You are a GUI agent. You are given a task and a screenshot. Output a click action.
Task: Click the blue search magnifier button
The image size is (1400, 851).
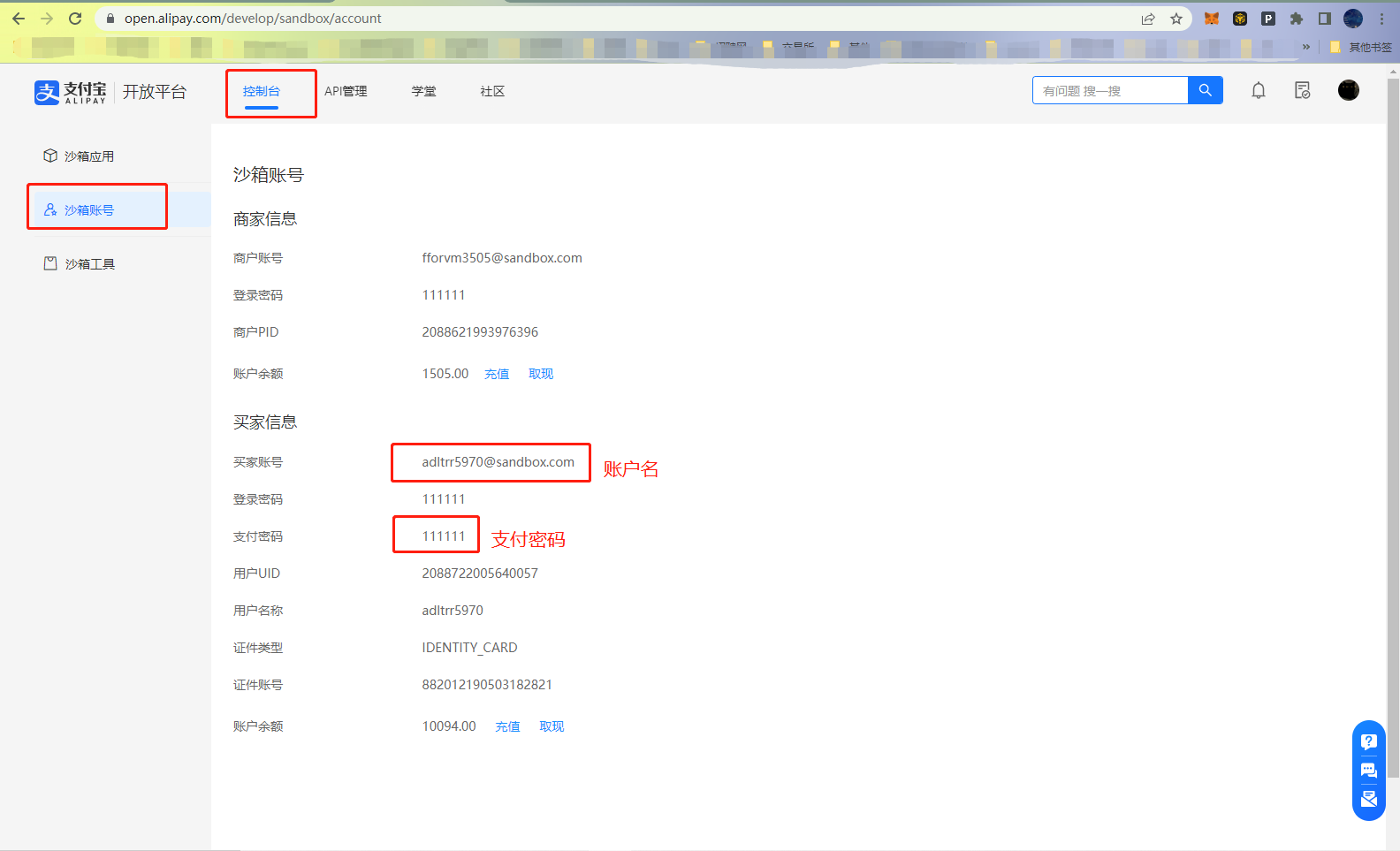(1206, 90)
